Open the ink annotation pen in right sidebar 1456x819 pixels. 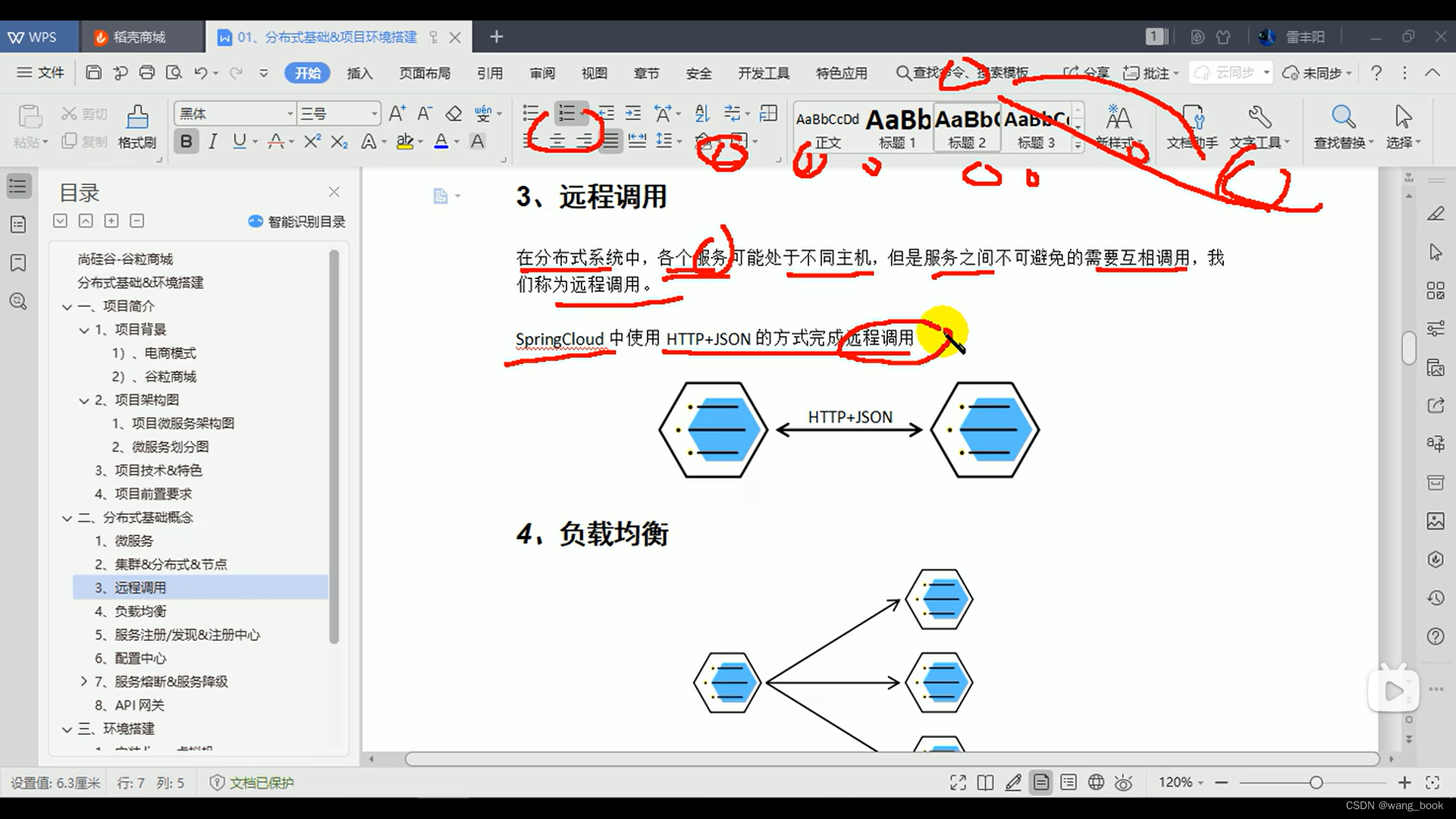coord(1436,214)
